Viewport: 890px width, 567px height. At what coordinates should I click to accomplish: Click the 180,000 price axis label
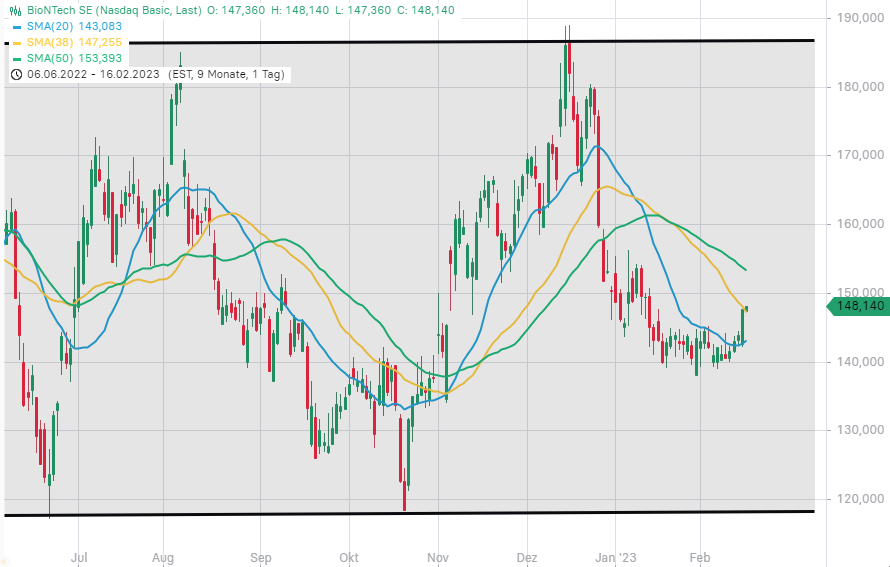[x=860, y=87]
